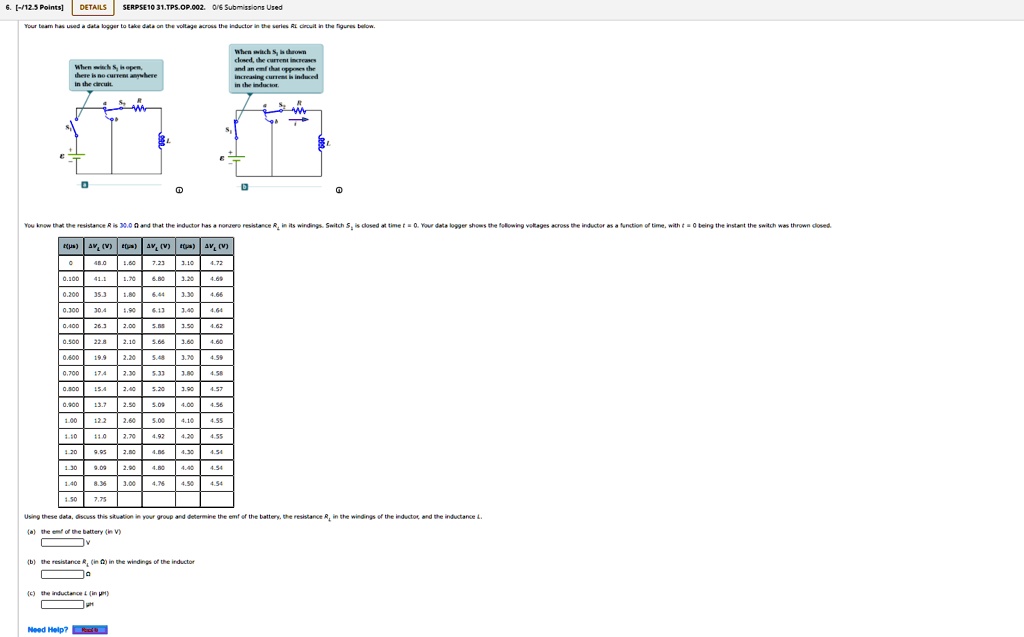Select the figure a label marker
1024x637 pixels.
point(84,186)
